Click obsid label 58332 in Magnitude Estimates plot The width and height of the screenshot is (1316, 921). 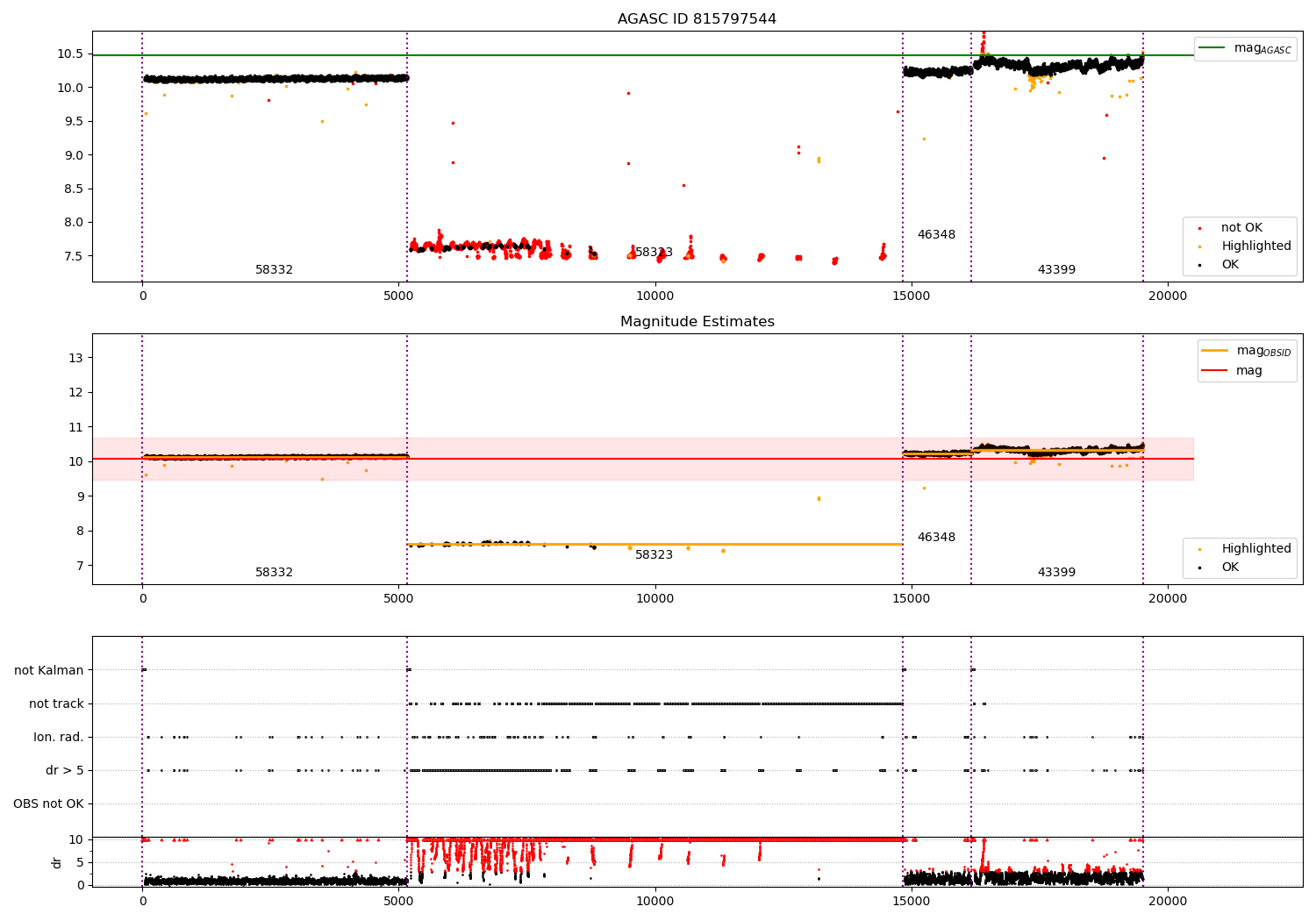coord(274,573)
